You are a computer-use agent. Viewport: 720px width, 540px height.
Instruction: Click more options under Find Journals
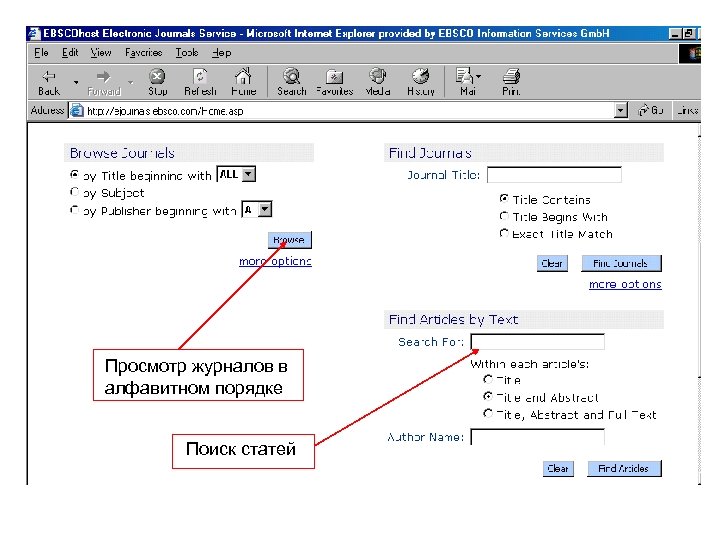pyautogui.click(x=625, y=284)
